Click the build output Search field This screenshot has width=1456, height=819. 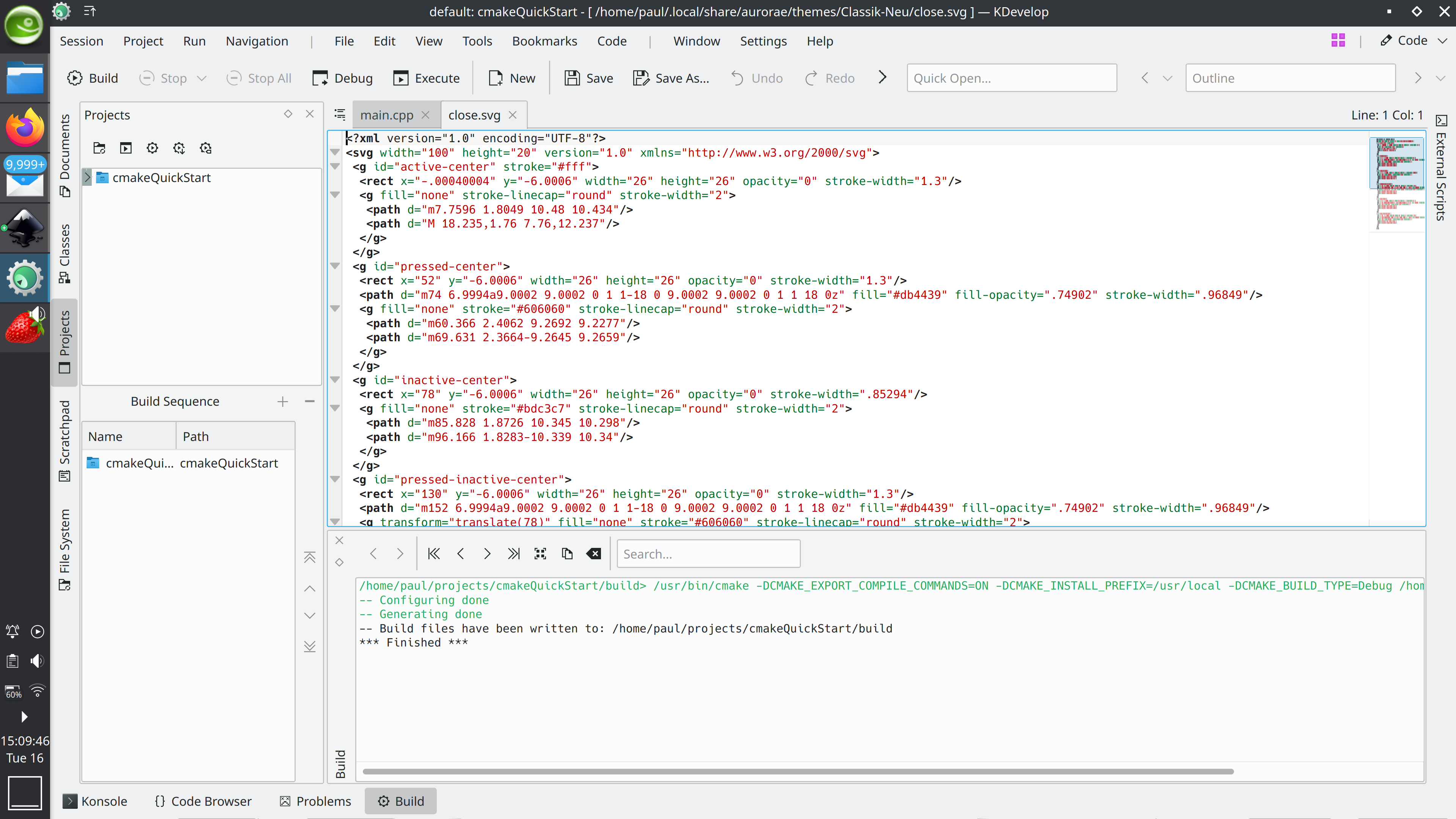tap(708, 554)
